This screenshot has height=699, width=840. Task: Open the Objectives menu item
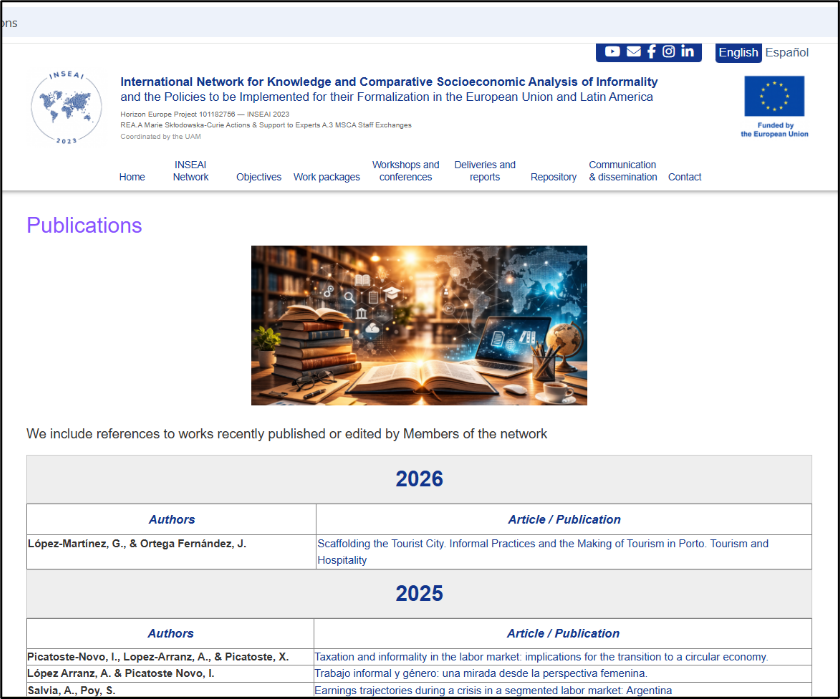click(x=259, y=177)
